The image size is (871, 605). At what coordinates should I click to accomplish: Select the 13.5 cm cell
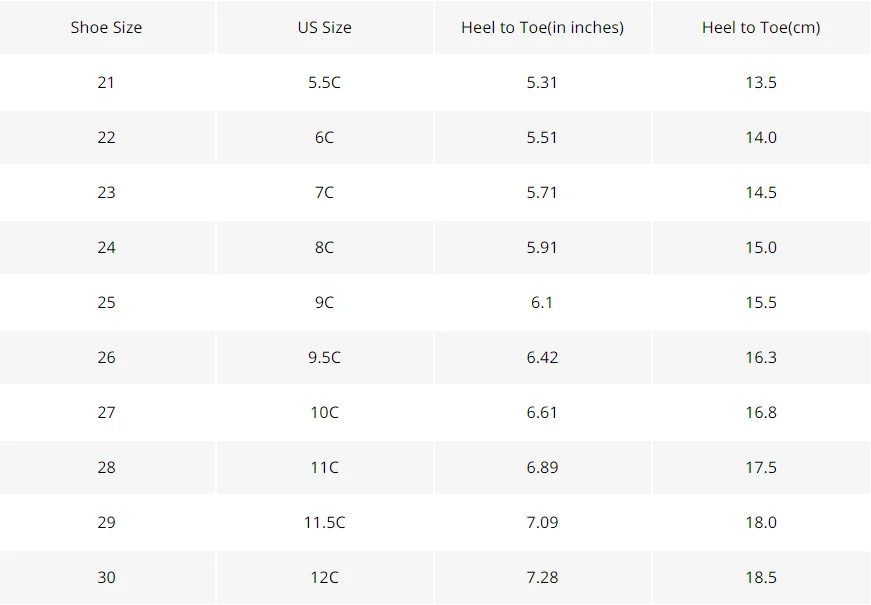tap(761, 82)
